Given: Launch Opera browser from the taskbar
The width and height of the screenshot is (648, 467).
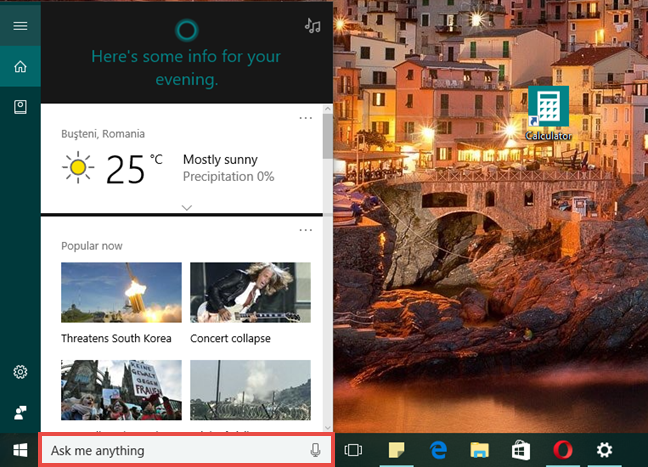Looking at the screenshot, I should (562, 450).
